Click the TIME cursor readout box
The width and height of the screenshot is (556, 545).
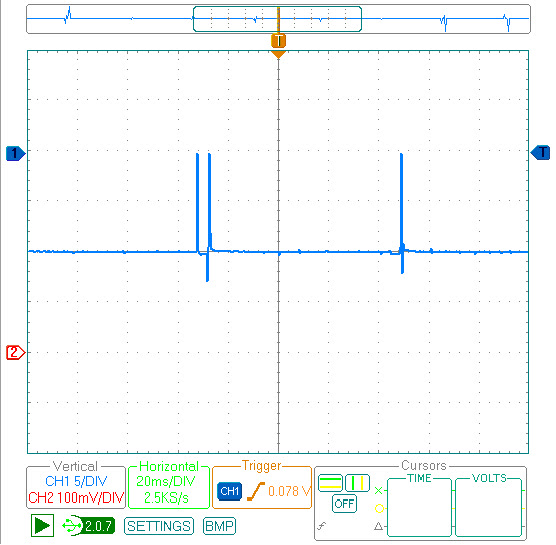pos(419,507)
